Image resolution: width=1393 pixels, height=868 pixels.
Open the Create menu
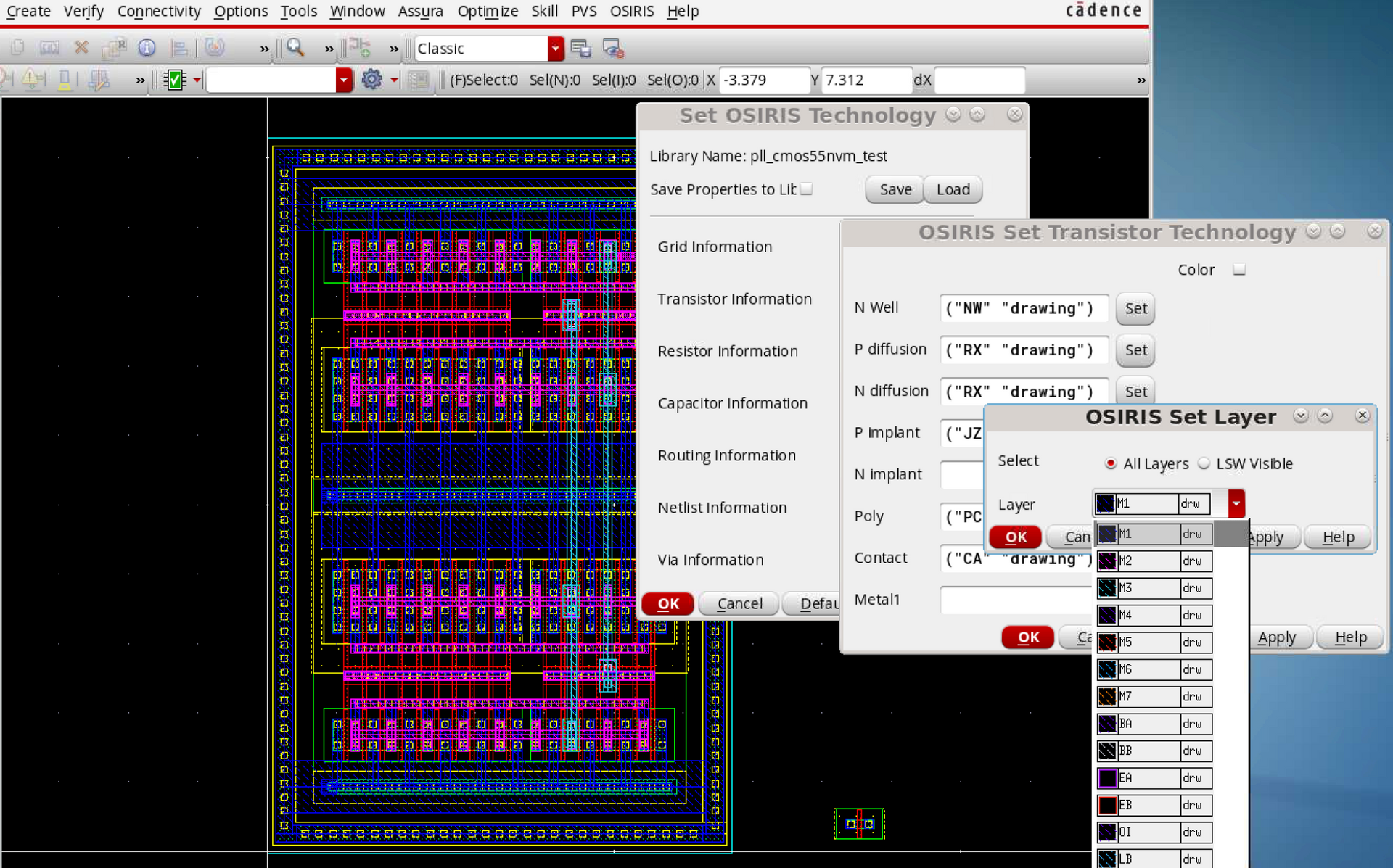click(x=28, y=11)
